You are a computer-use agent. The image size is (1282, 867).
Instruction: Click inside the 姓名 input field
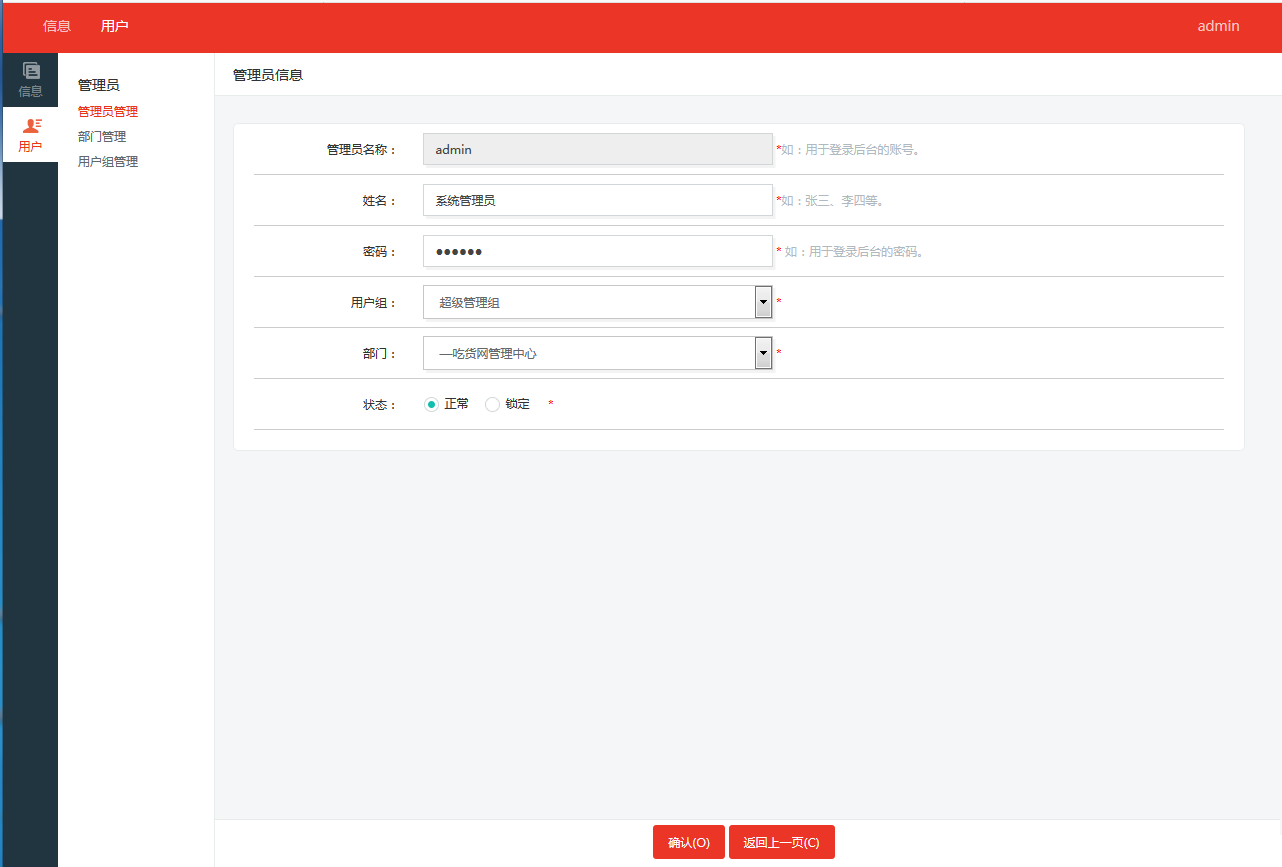click(x=597, y=200)
